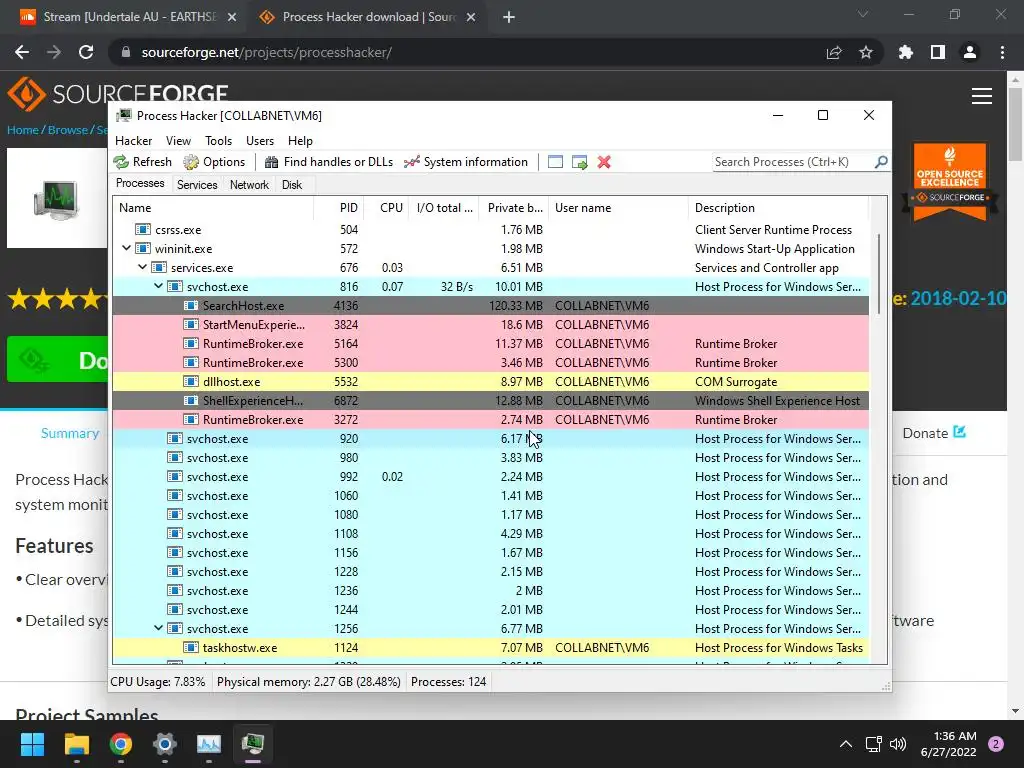Select the taskhostw.exe process
The image size is (1024, 768).
click(490, 648)
